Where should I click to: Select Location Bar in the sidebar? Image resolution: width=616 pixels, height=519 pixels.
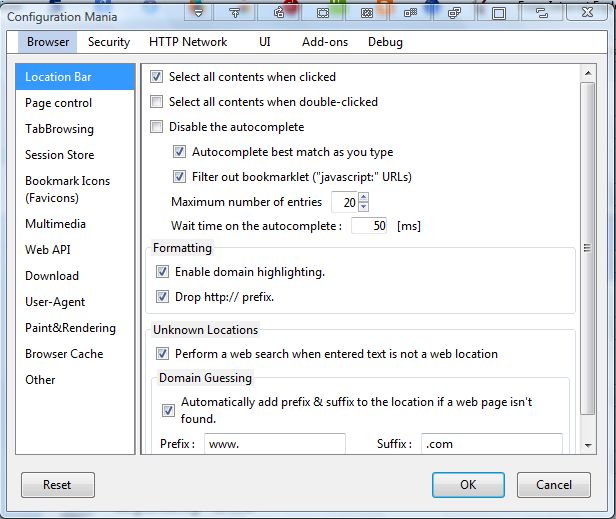(75, 77)
